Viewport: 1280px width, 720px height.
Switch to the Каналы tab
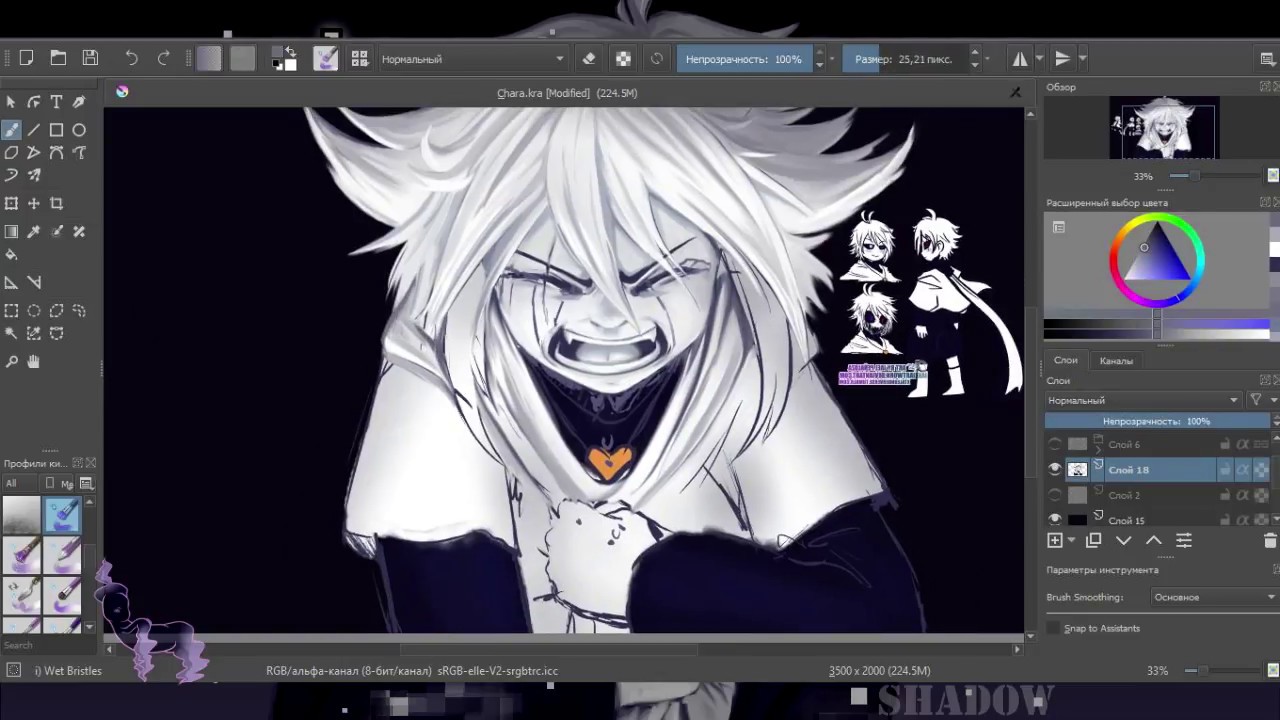coord(1116,361)
